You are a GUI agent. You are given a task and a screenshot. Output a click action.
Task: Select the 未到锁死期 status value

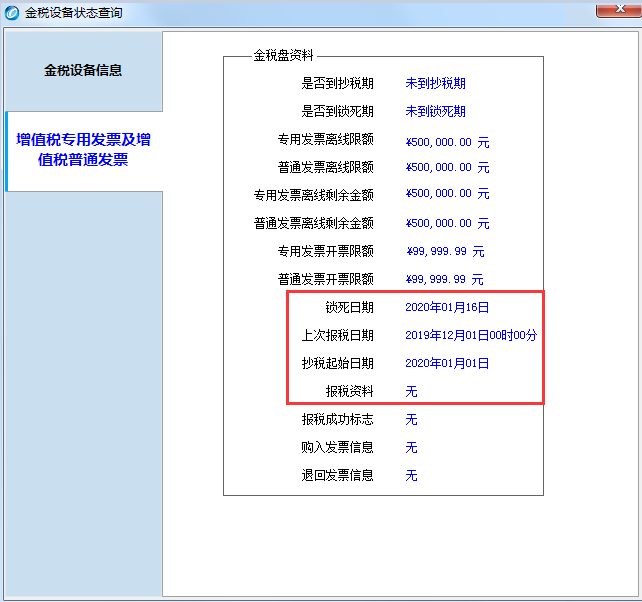tap(435, 111)
